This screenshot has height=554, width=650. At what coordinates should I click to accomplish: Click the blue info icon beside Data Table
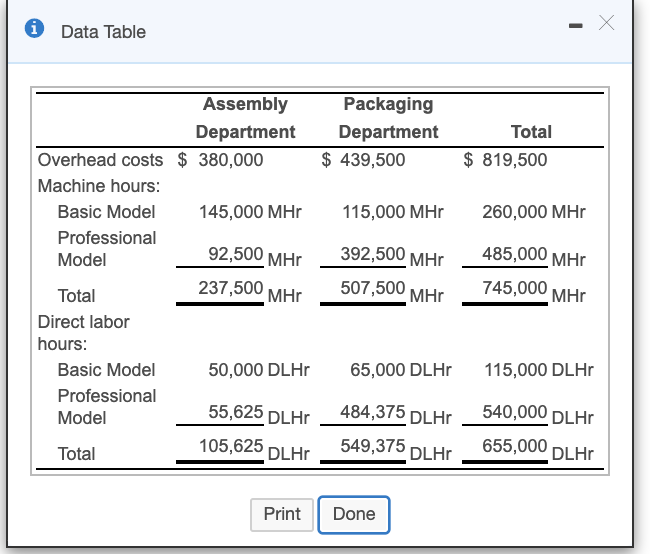[34, 31]
